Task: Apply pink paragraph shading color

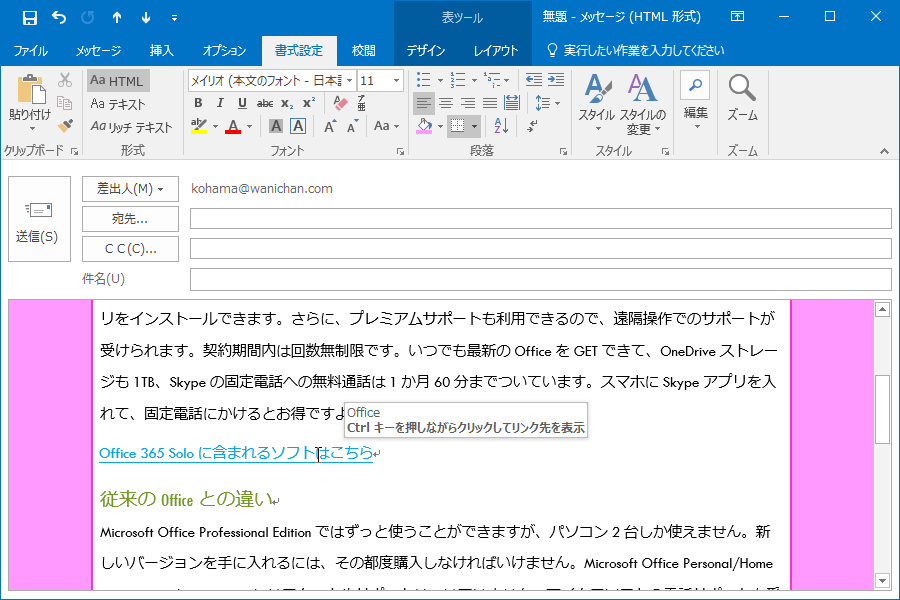Action: click(x=424, y=126)
